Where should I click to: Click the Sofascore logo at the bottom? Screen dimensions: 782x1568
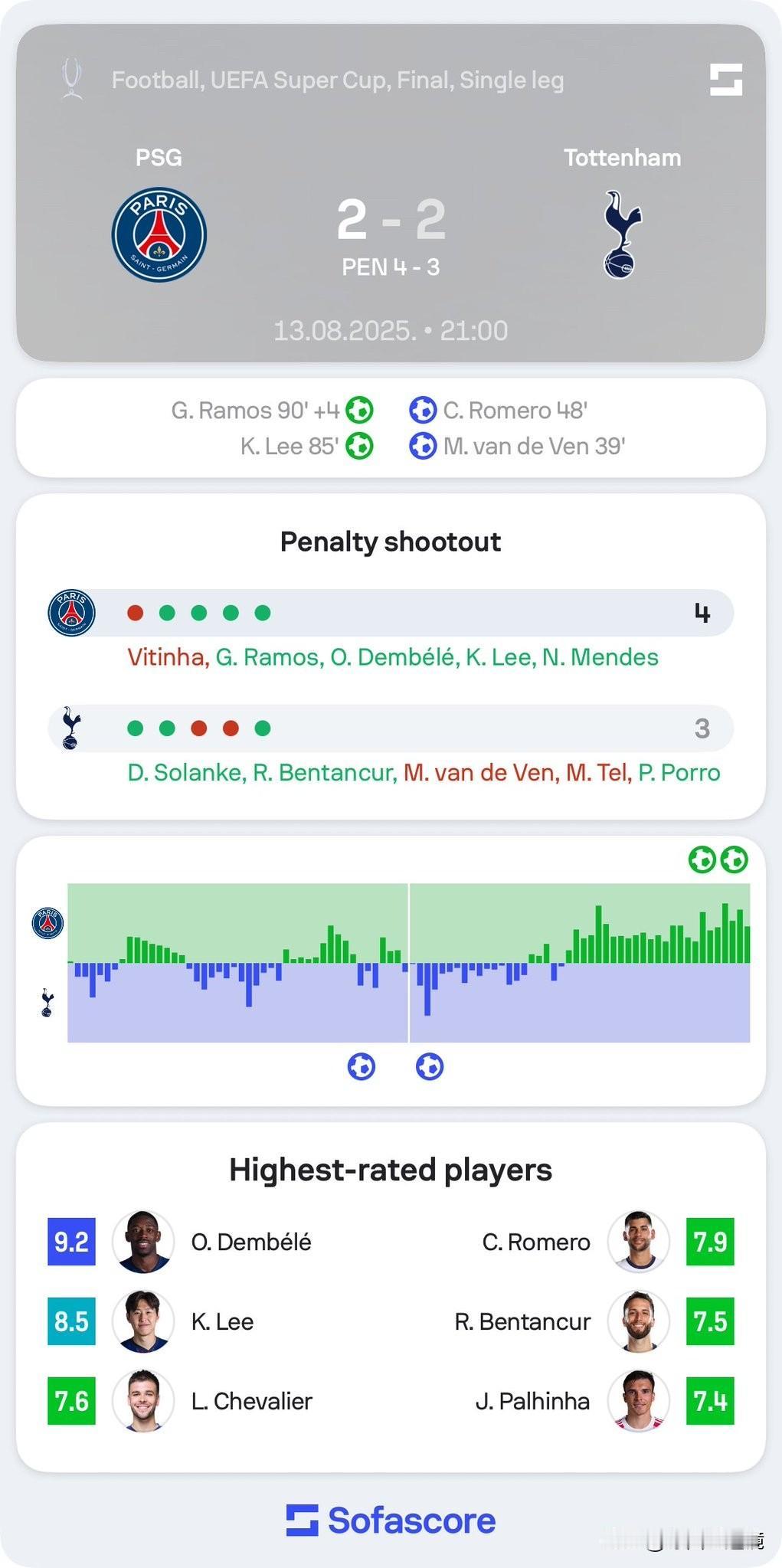pyautogui.click(x=391, y=1521)
